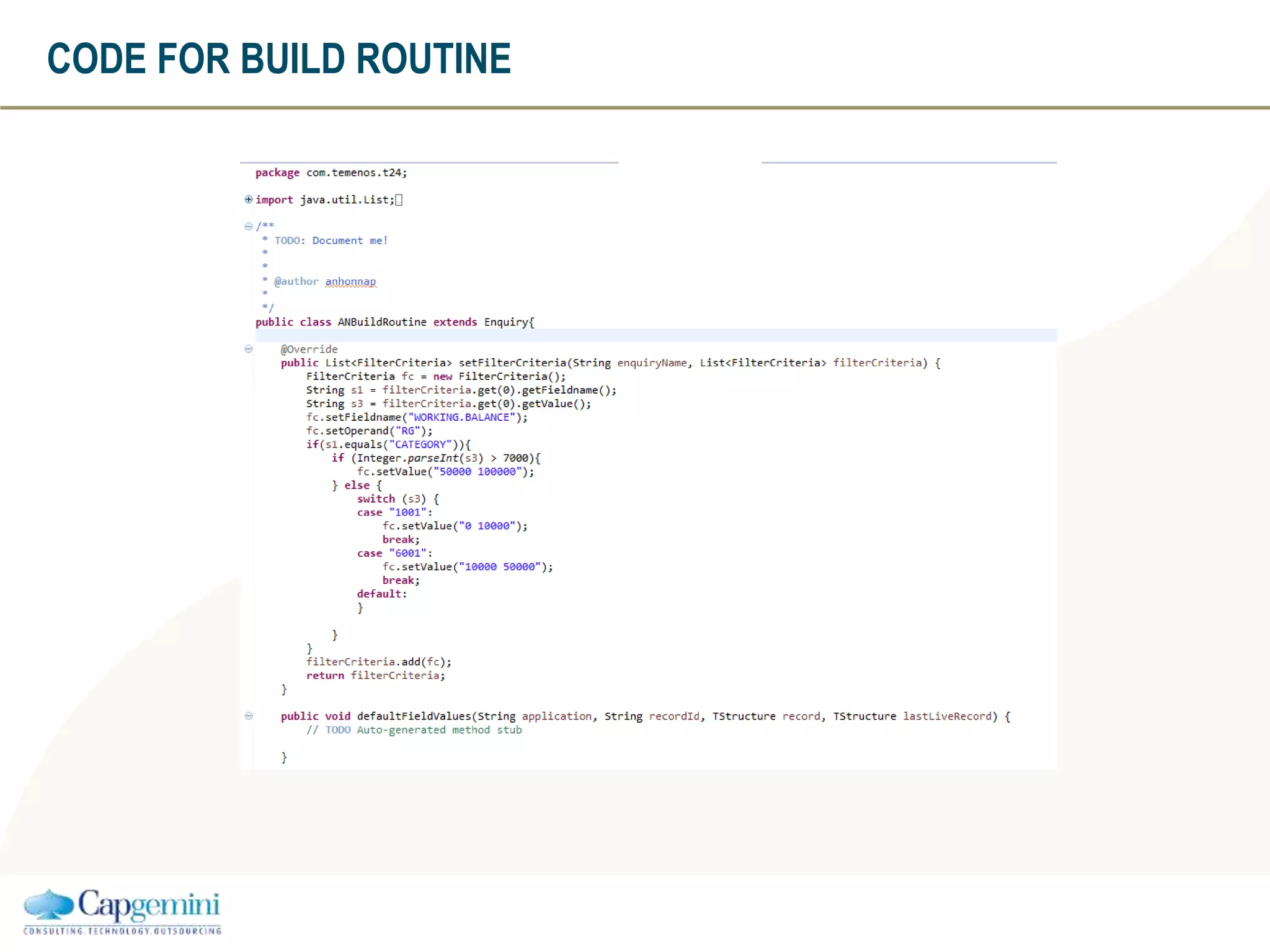
Task: Click the 'filterCriteria.add(fc);' line
Action: (379, 662)
